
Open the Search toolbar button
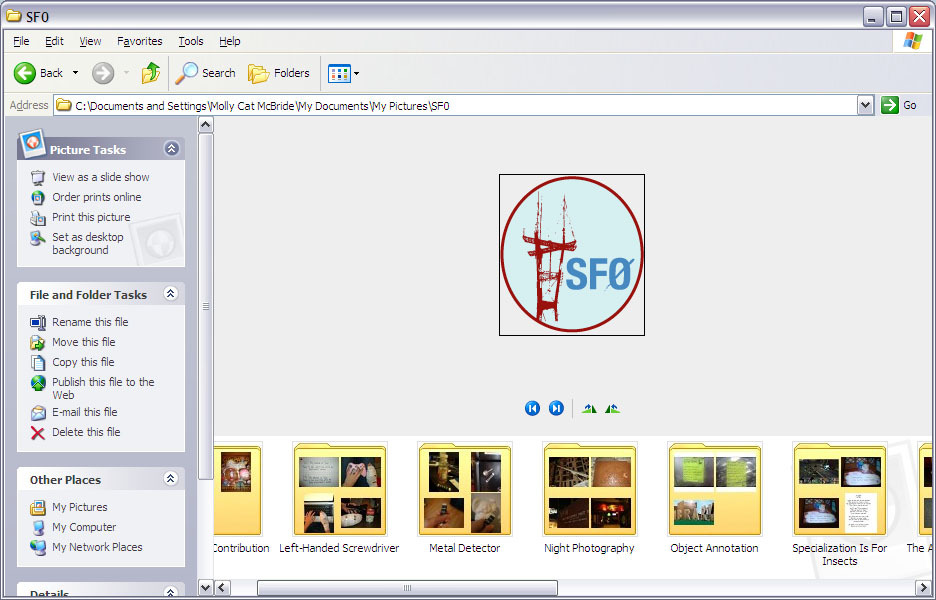(205, 73)
